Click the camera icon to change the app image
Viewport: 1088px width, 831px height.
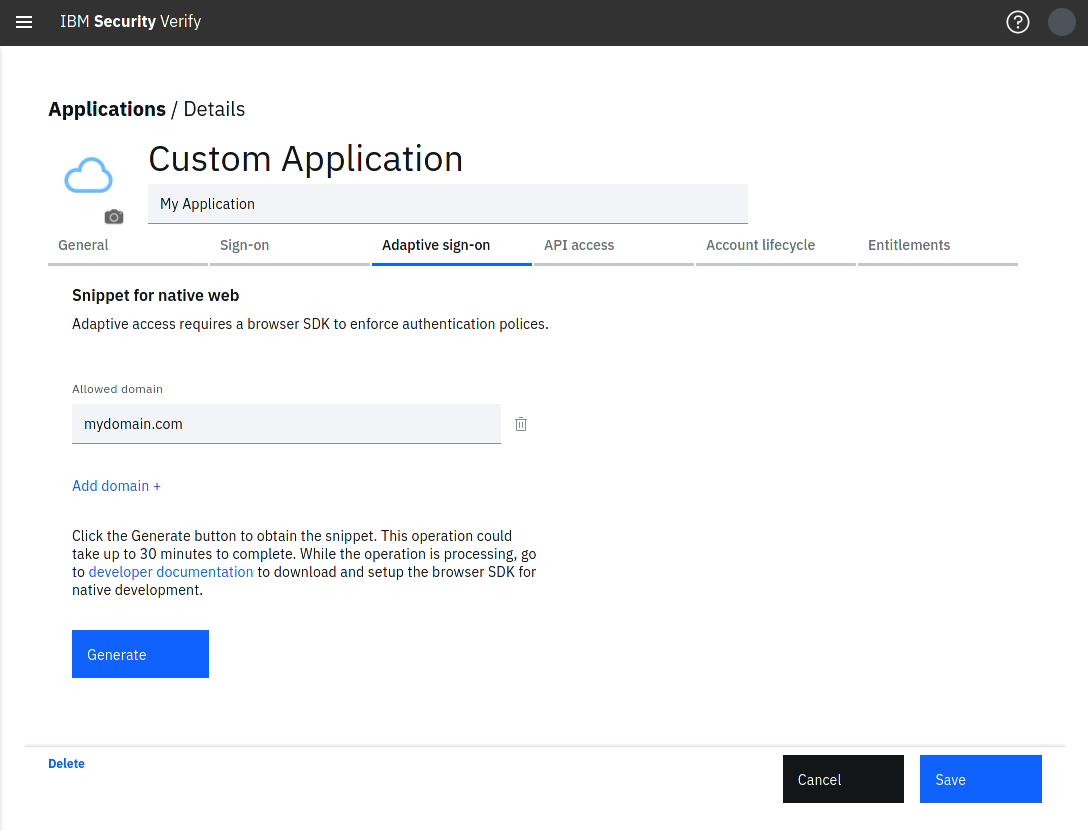pos(114,217)
